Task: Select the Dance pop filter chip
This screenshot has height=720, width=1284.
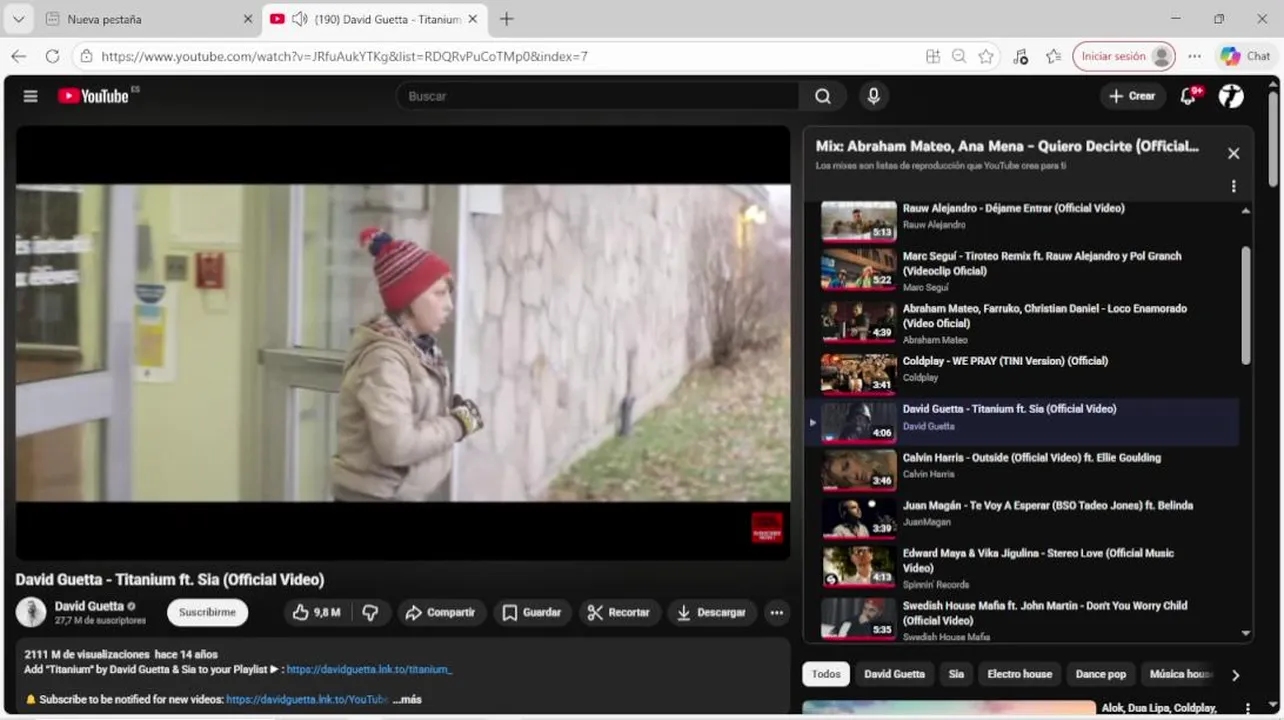Action: (1100, 674)
